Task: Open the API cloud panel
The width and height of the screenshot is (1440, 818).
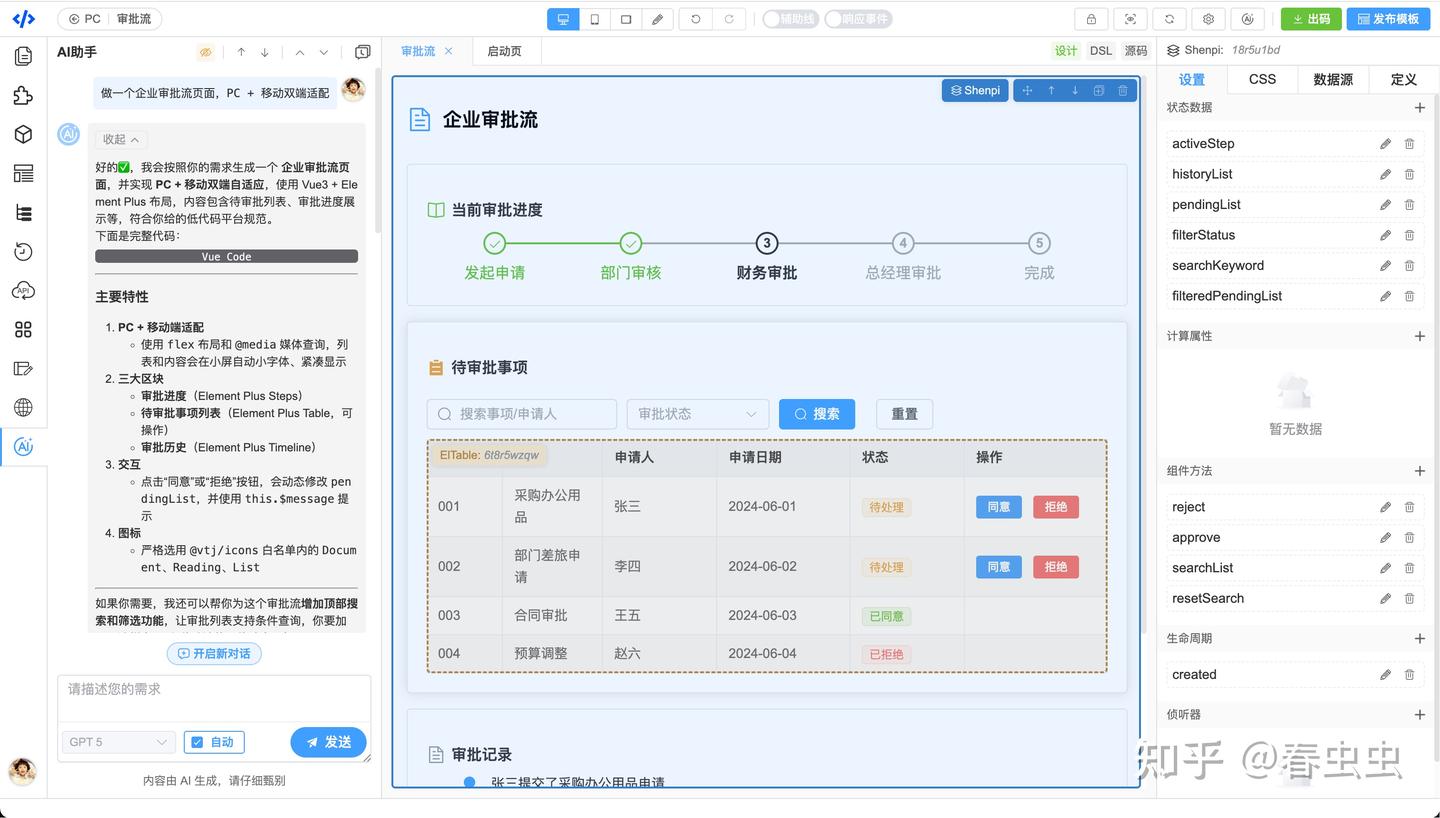Action: point(23,291)
